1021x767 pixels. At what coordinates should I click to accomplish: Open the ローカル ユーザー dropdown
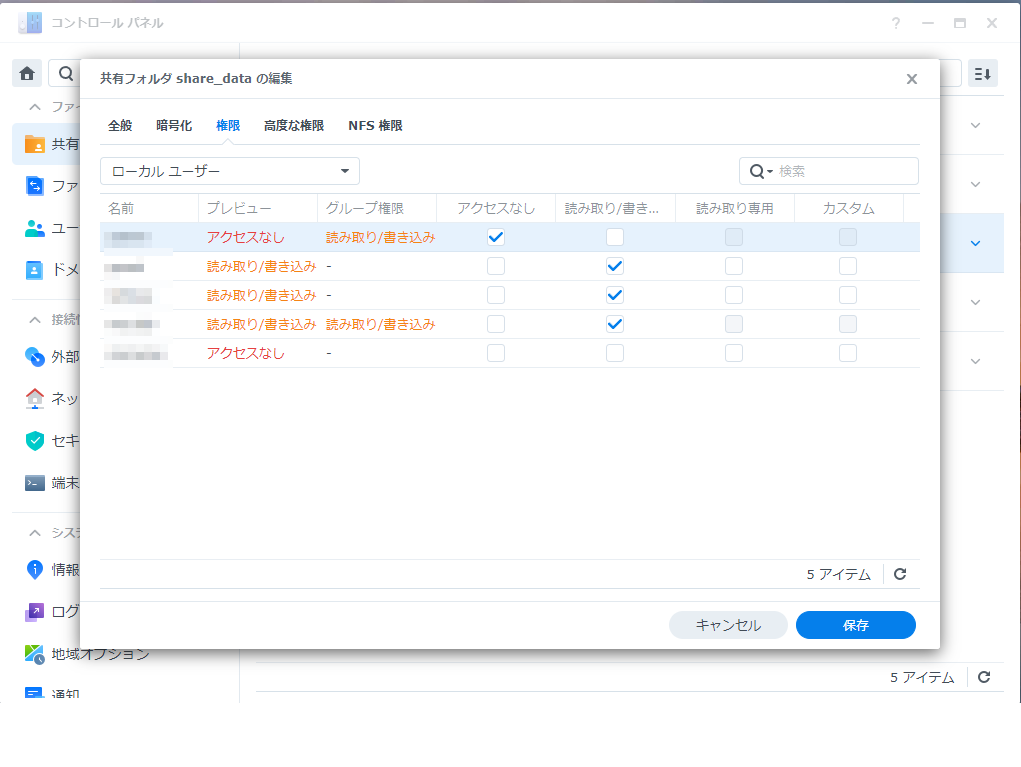pos(230,171)
